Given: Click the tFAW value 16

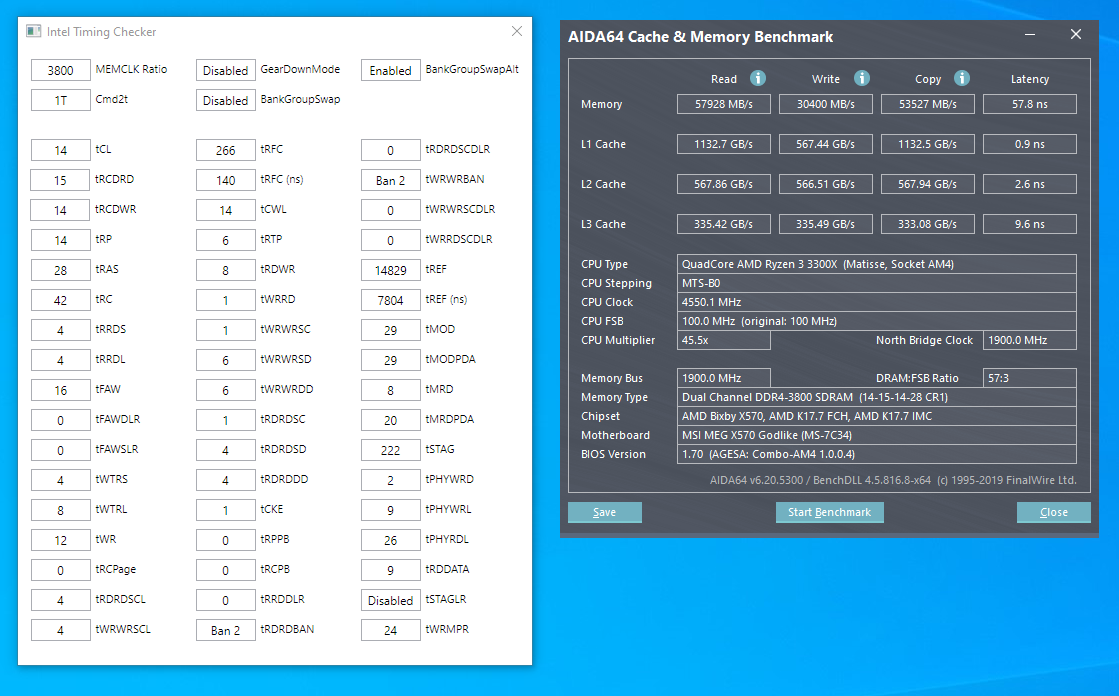Looking at the screenshot, I should coord(61,390).
